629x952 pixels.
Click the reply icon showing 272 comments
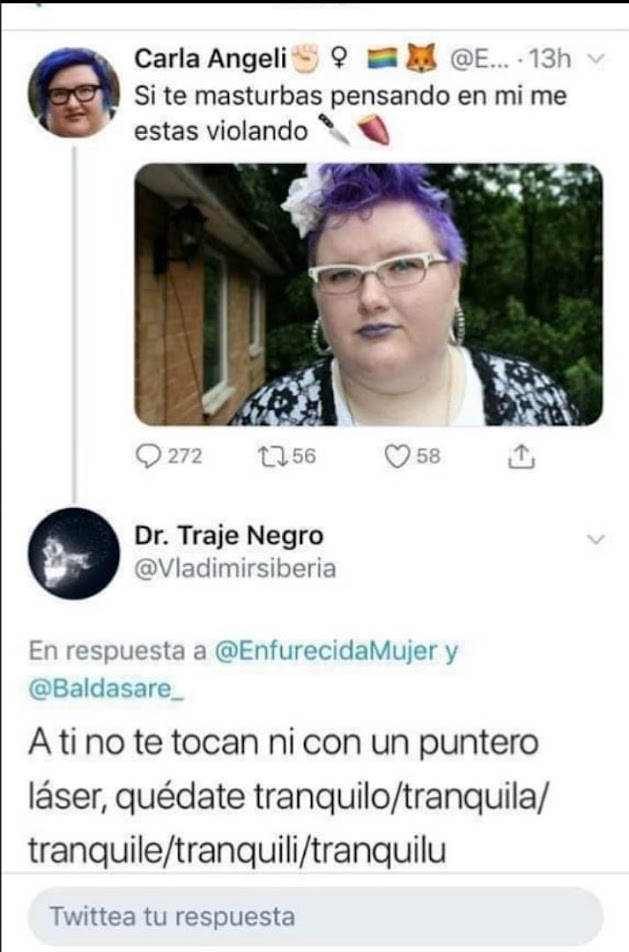(x=147, y=457)
